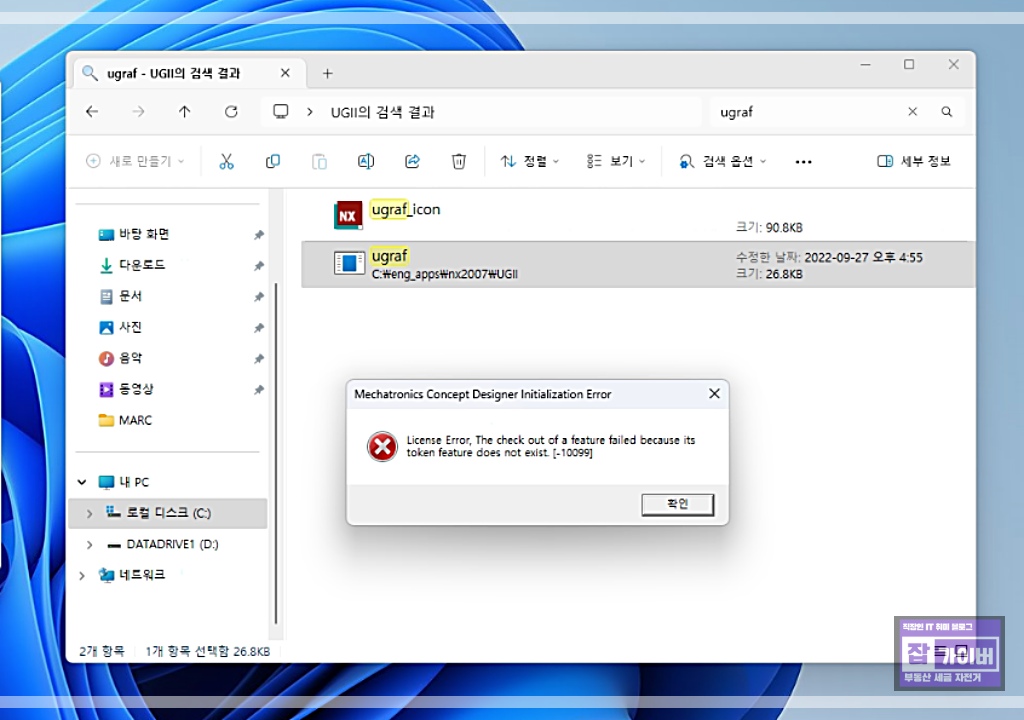1024x720 pixels.
Task: Open the three-dot more options menu
Action: 803,162
